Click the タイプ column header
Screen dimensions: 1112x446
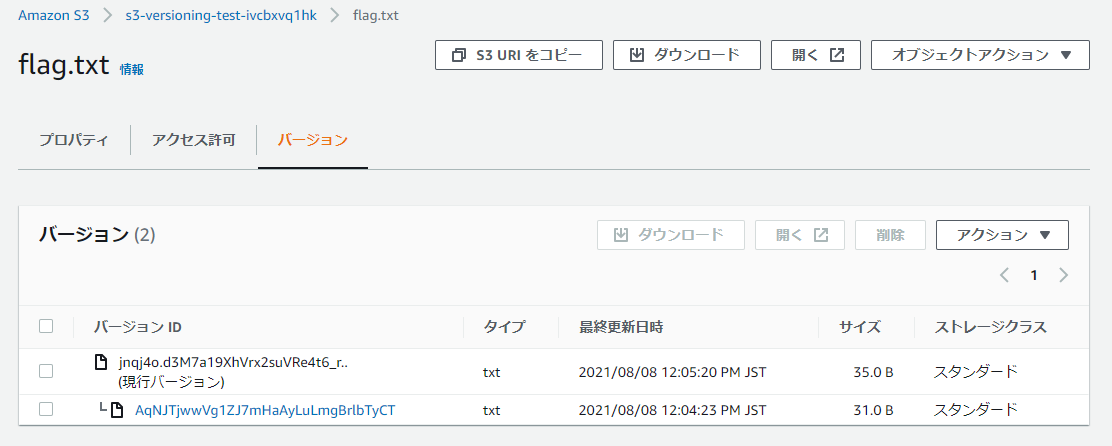504,327
